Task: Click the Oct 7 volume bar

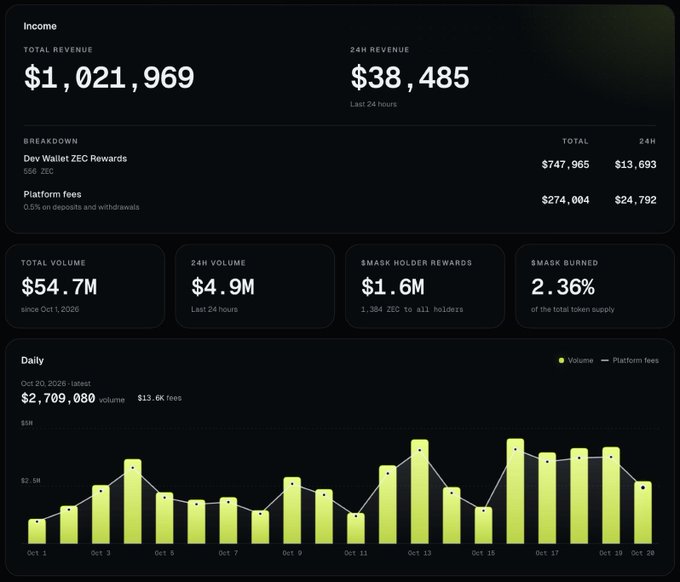Action: pos(228,520)
